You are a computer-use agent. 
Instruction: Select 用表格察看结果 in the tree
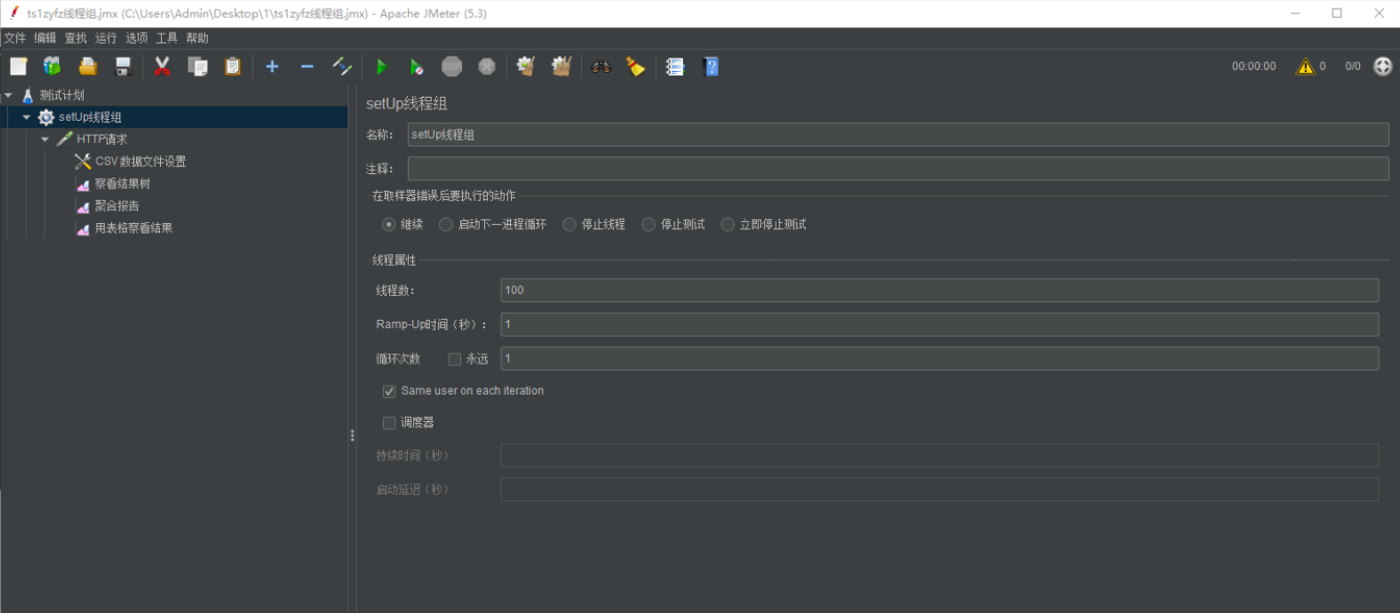(x=134, y=228)
